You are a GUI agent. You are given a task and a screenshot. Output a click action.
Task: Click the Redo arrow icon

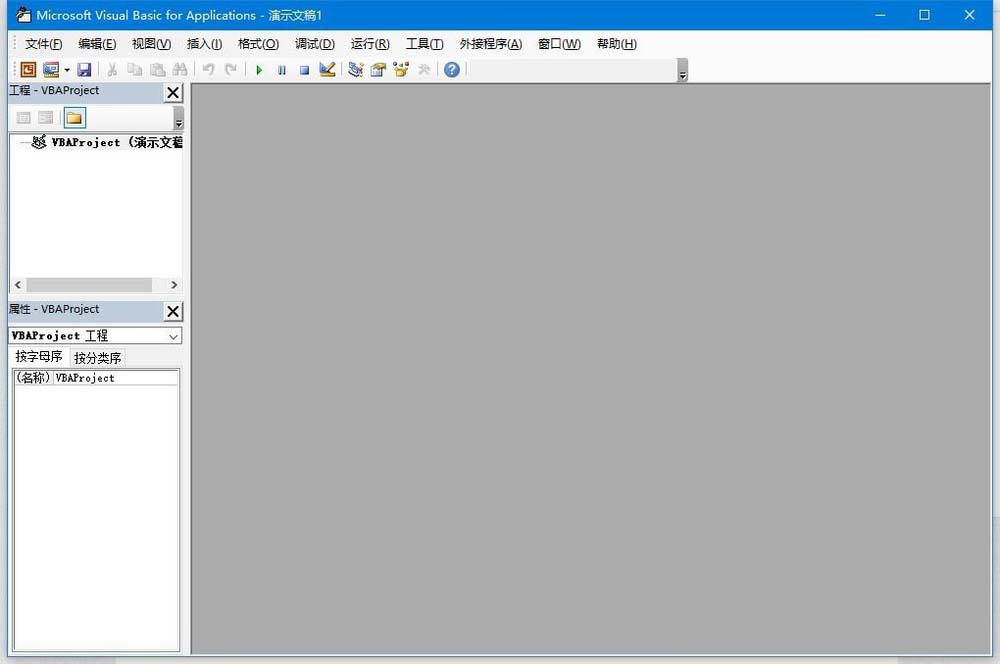click(x=231, y=70)
